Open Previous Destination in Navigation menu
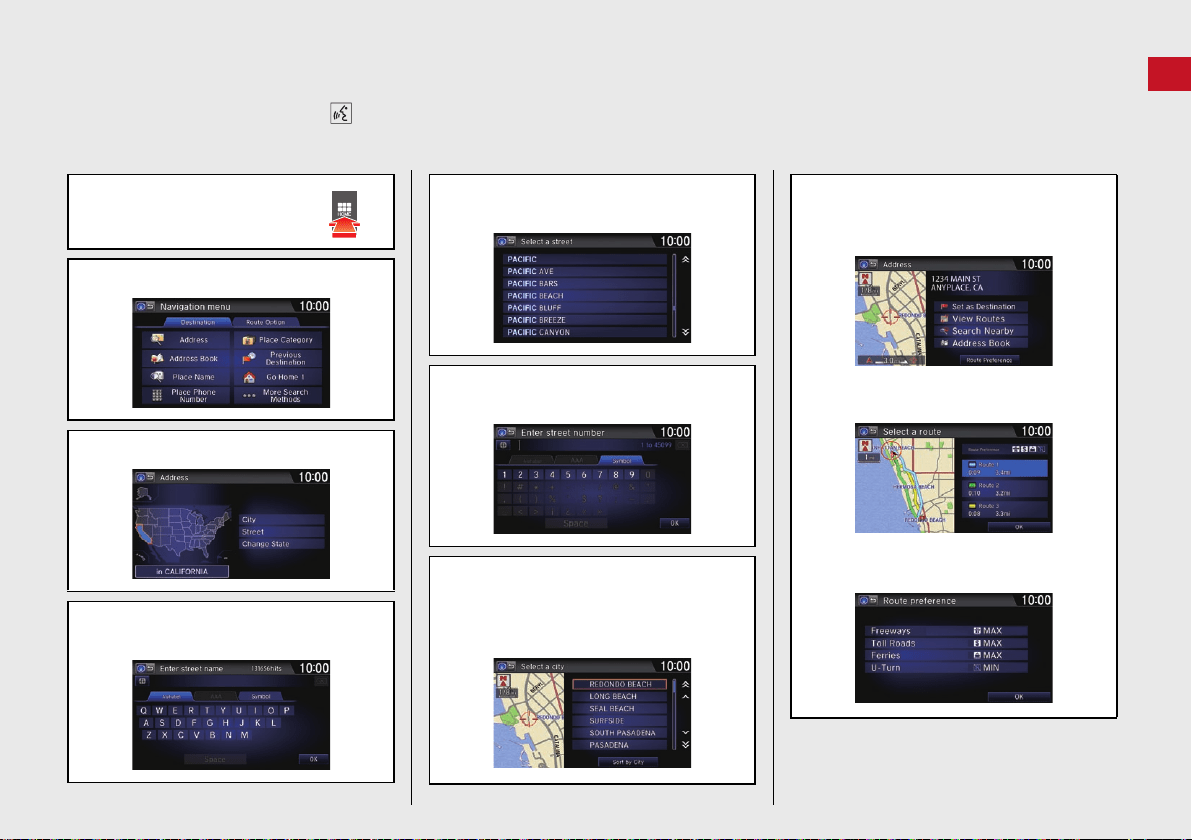 point(278,358)
